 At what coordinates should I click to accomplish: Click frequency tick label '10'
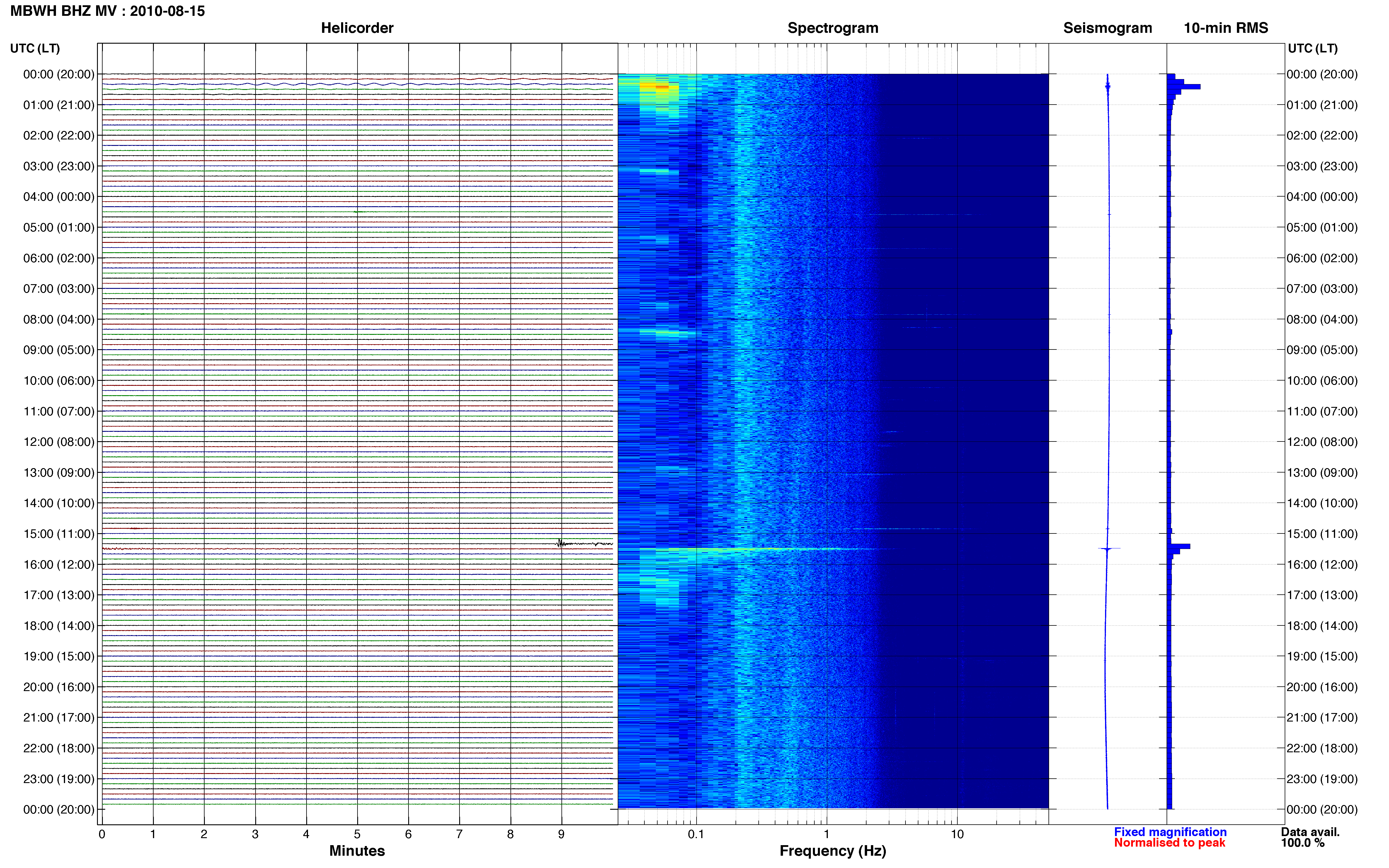click(957, 835)
